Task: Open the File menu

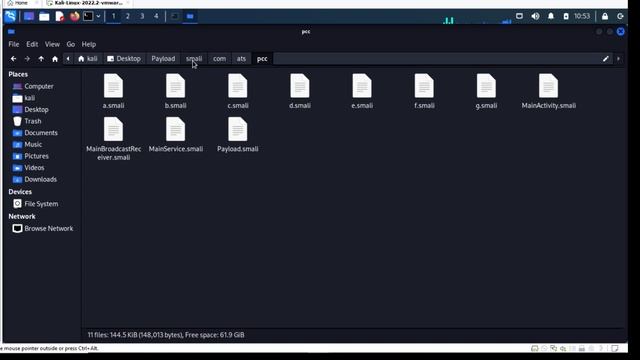Action: pos(13,44)
